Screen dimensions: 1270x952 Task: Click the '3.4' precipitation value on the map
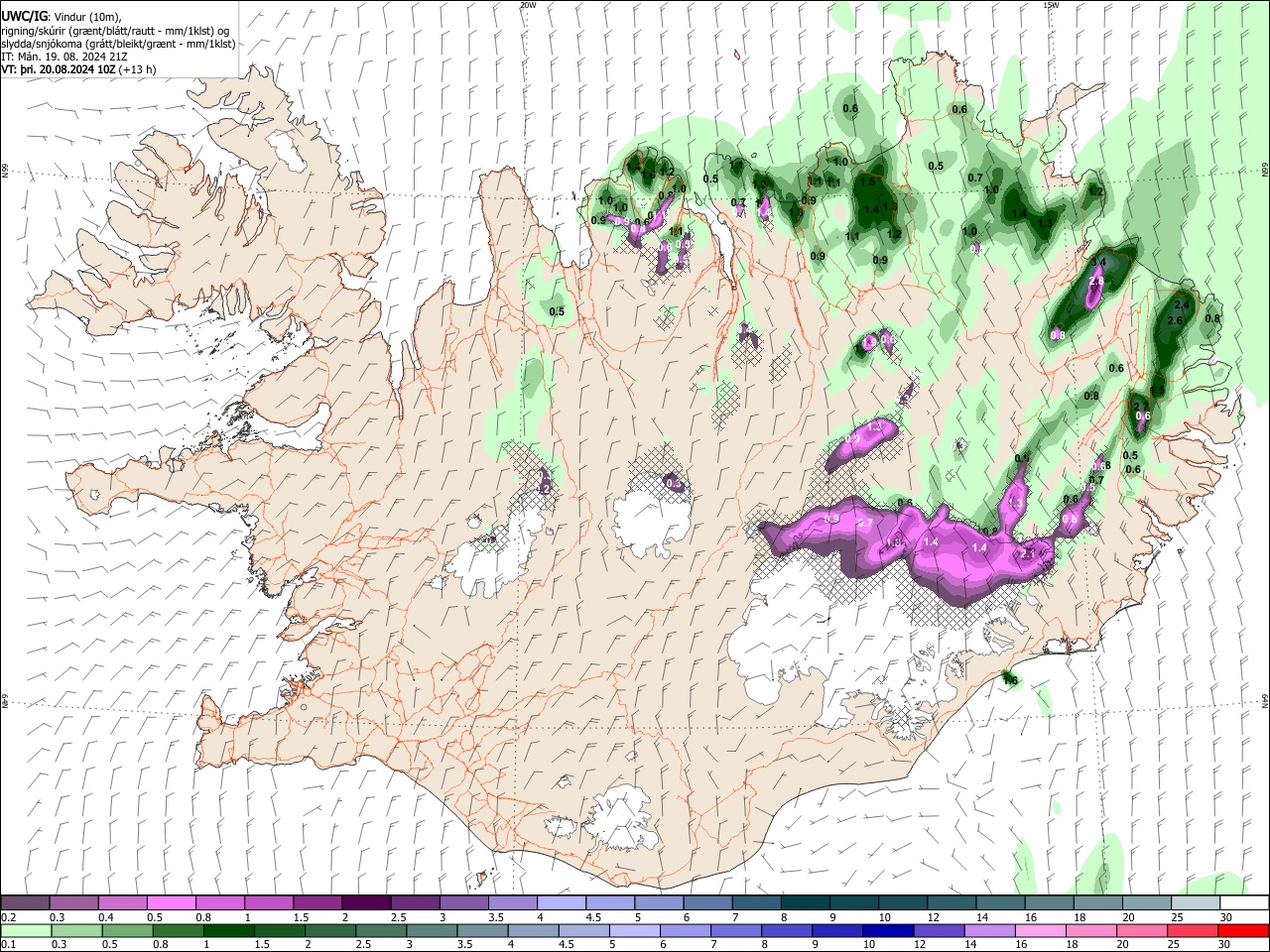tap(1097, 263)
